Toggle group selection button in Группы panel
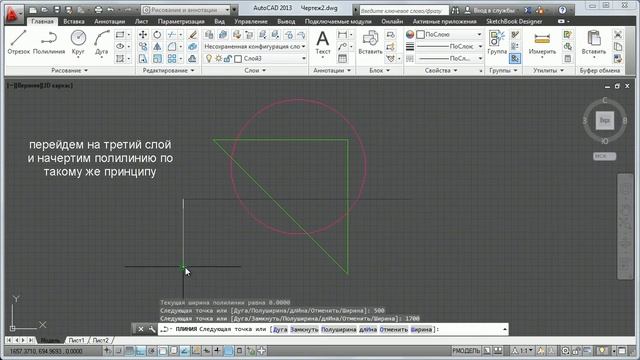Screen dimensions: 640x360 click(515, 59)
